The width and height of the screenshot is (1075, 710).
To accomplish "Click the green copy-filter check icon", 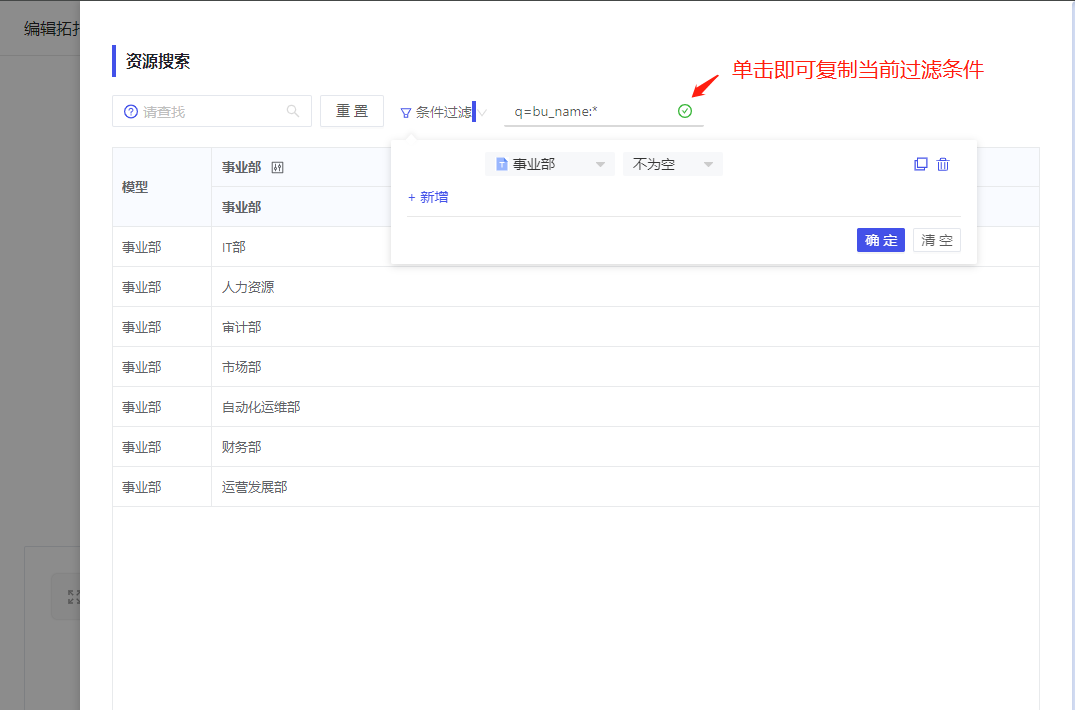I will click(x=685, y=111).
